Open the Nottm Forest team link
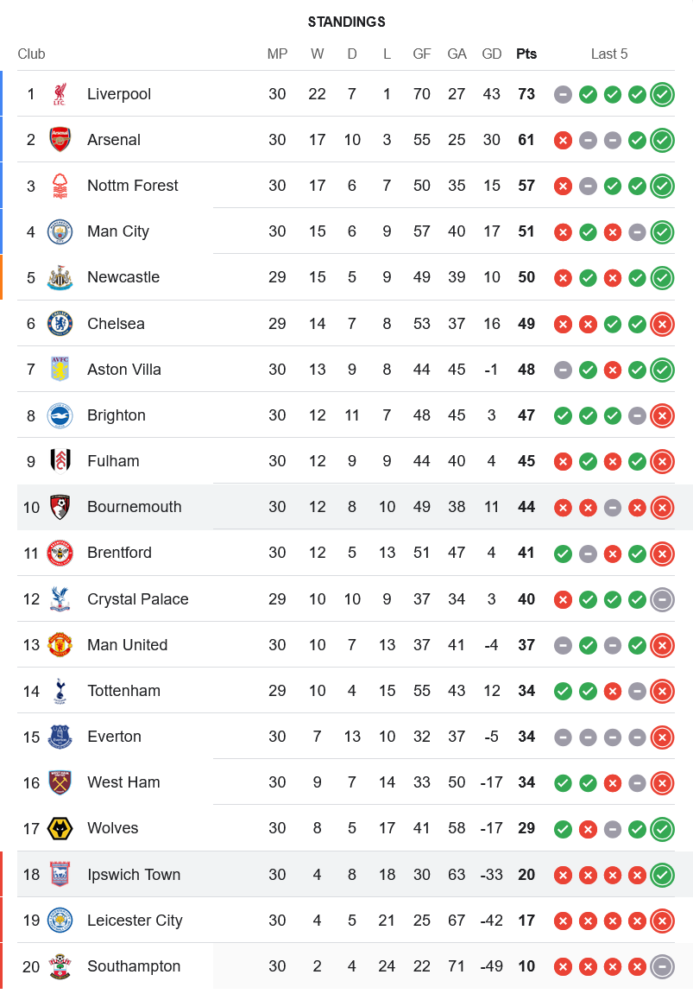Screen dimensions: 693x1000 tap(132, 186)
